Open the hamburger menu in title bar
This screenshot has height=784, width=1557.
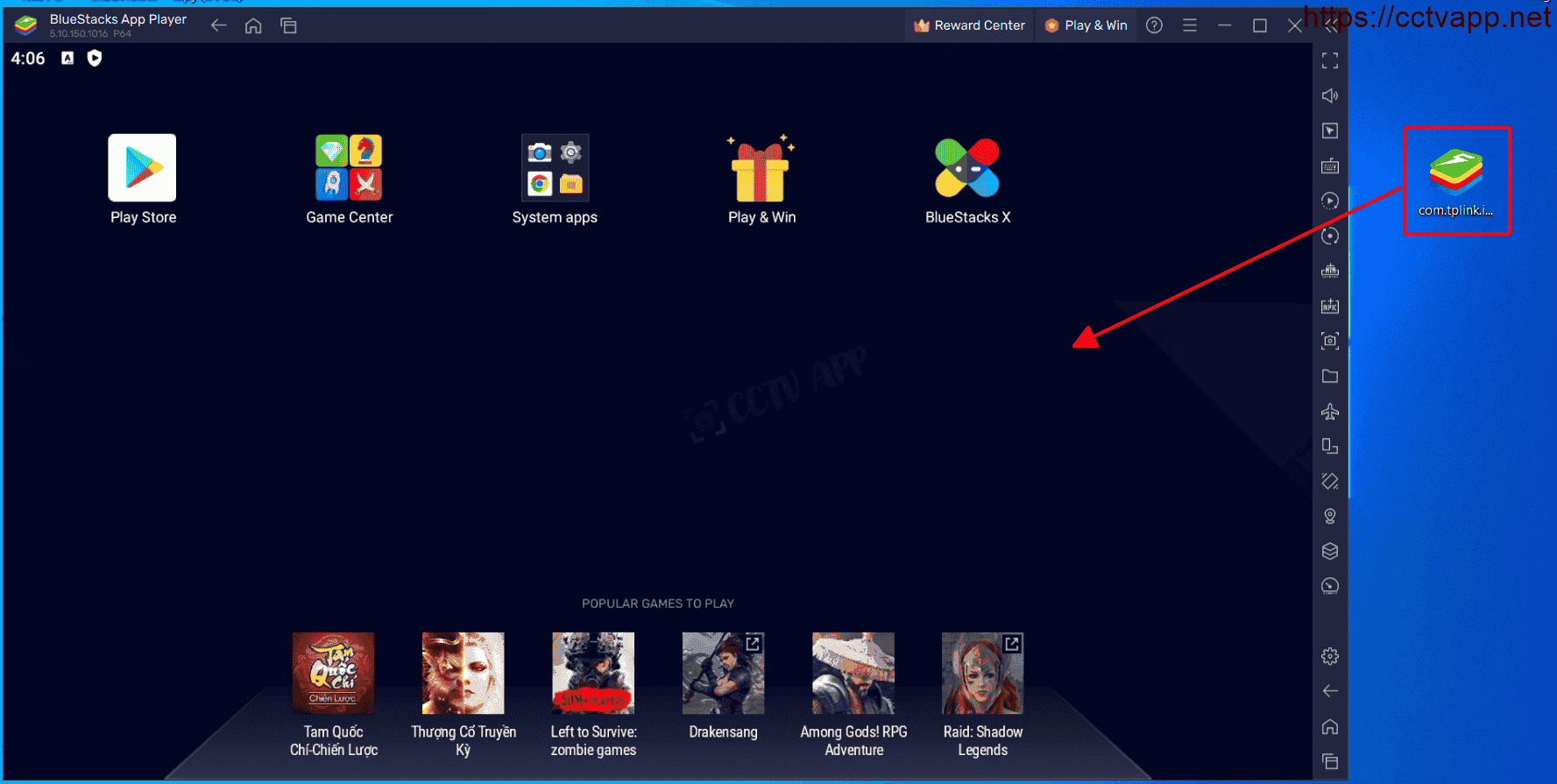[x=1189, y=25]
